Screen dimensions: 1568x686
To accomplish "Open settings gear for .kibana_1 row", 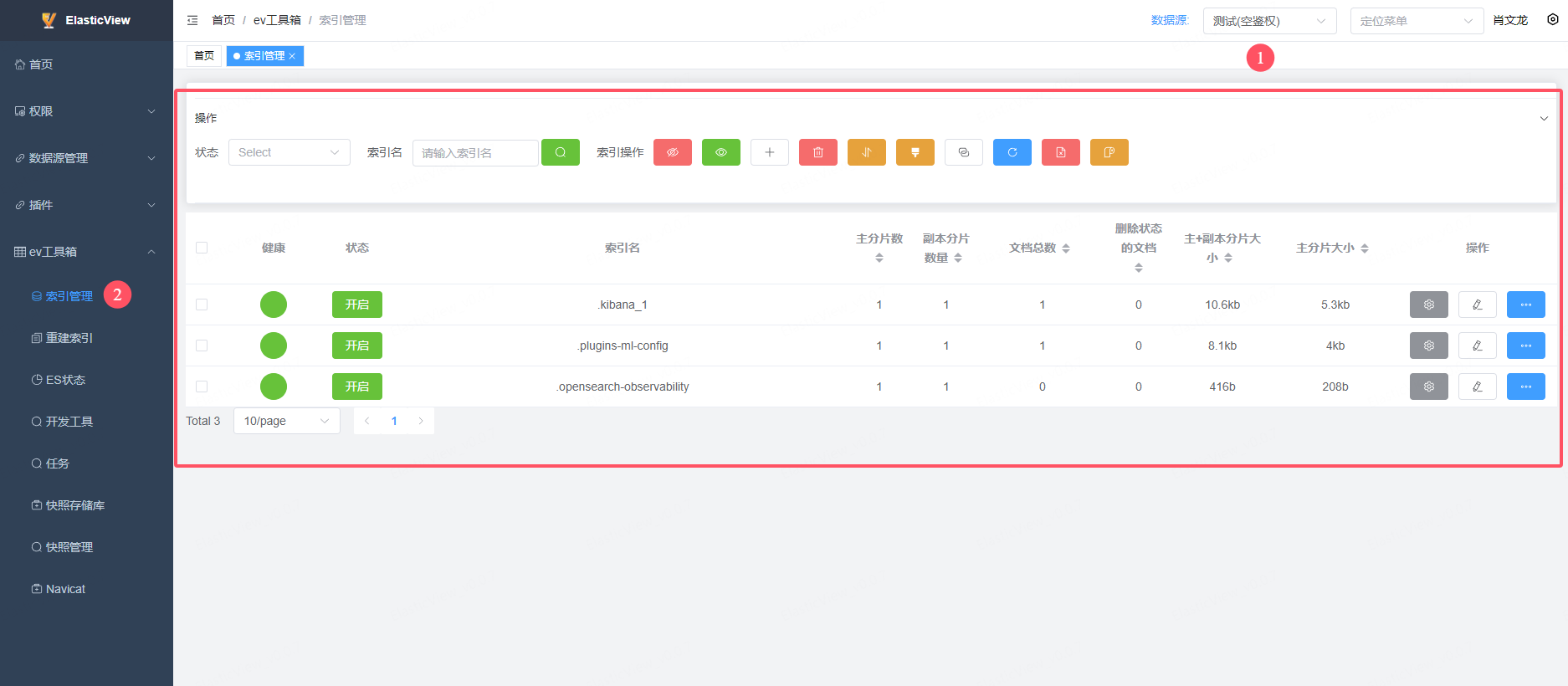I will (x=1428, y=305).
